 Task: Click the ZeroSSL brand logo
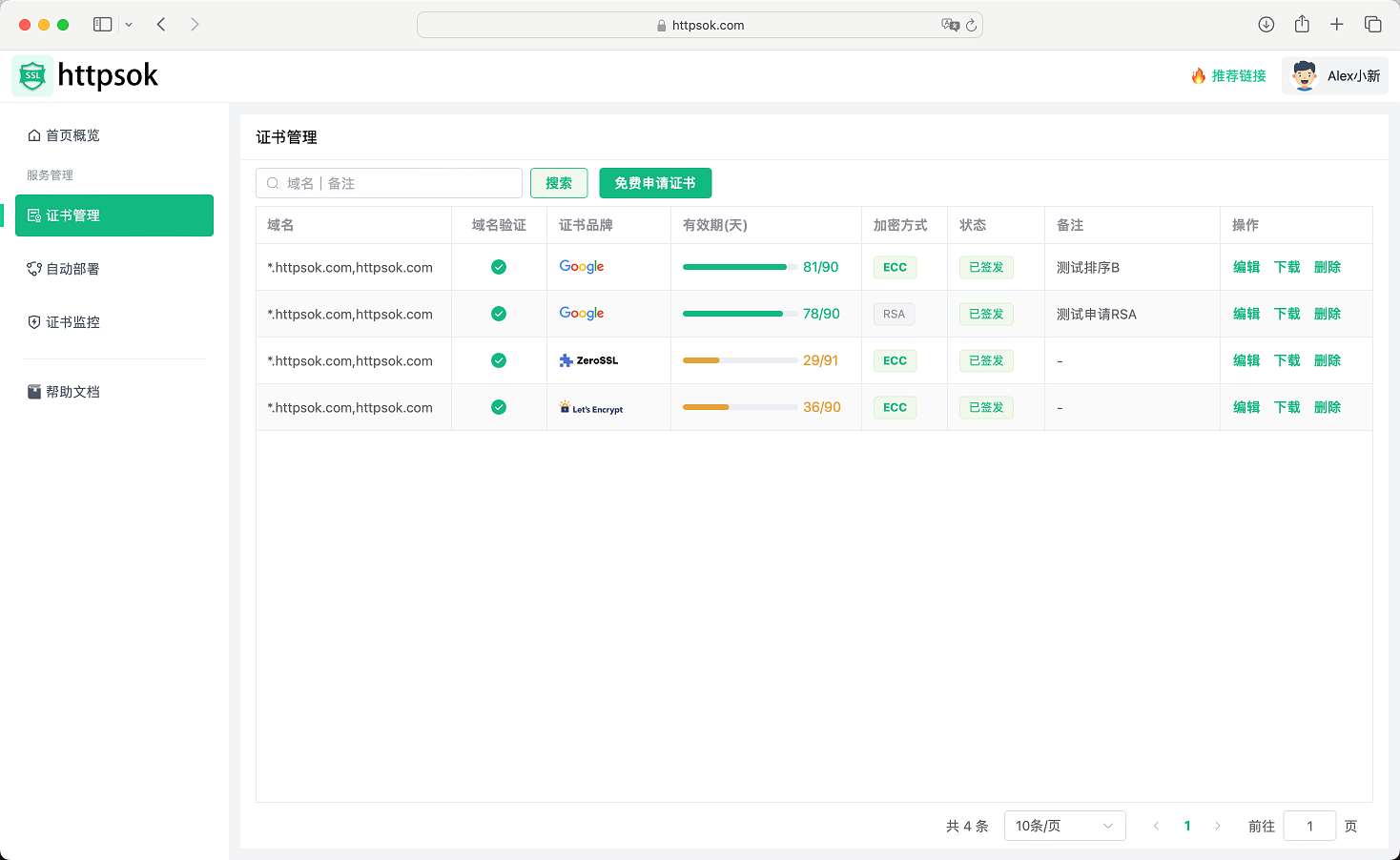(588, 360)
